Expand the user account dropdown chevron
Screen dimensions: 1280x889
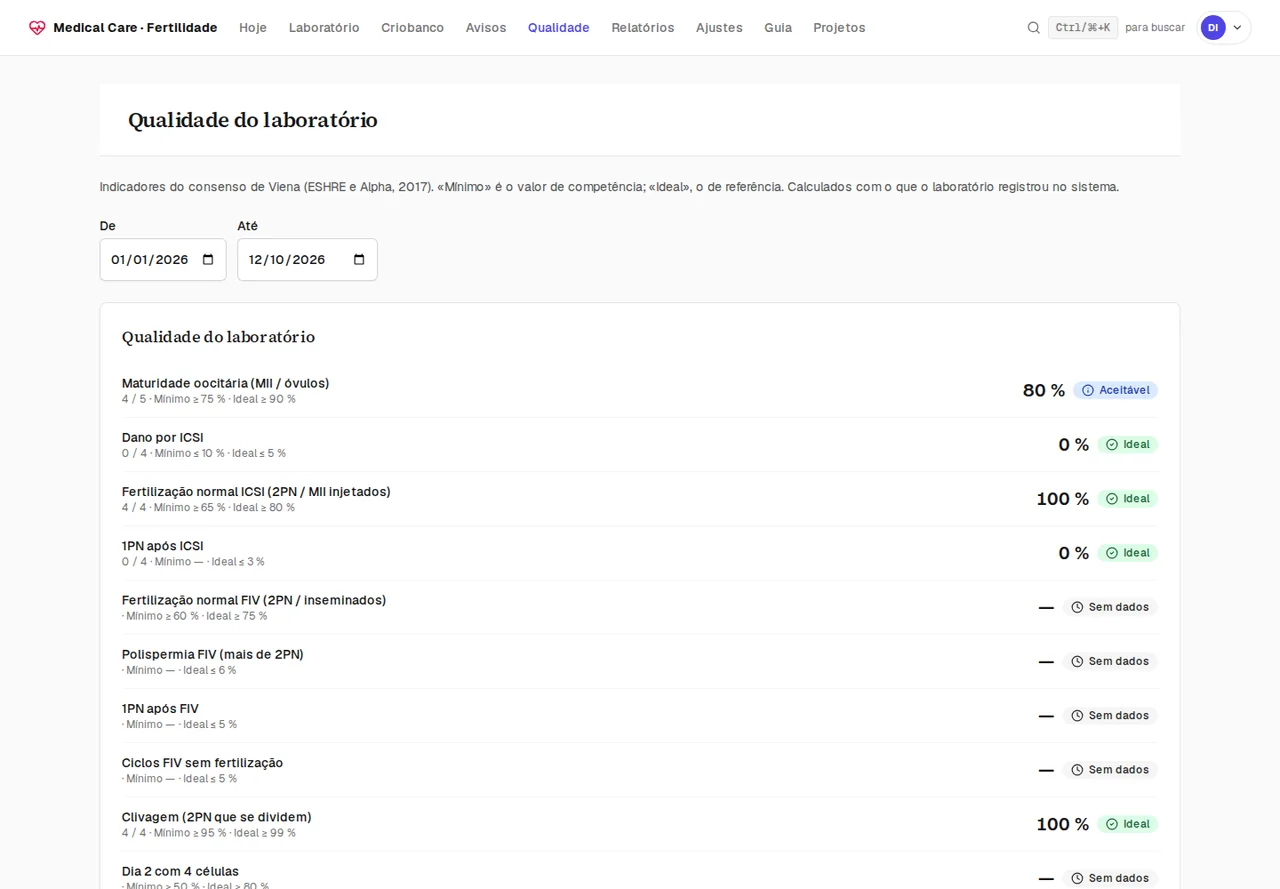(x=1237, y=28)
